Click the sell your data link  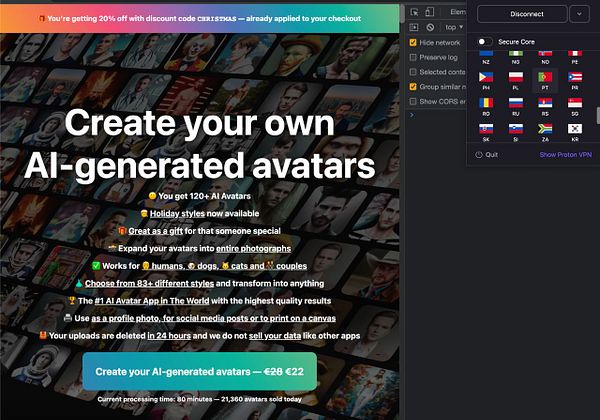275,336
